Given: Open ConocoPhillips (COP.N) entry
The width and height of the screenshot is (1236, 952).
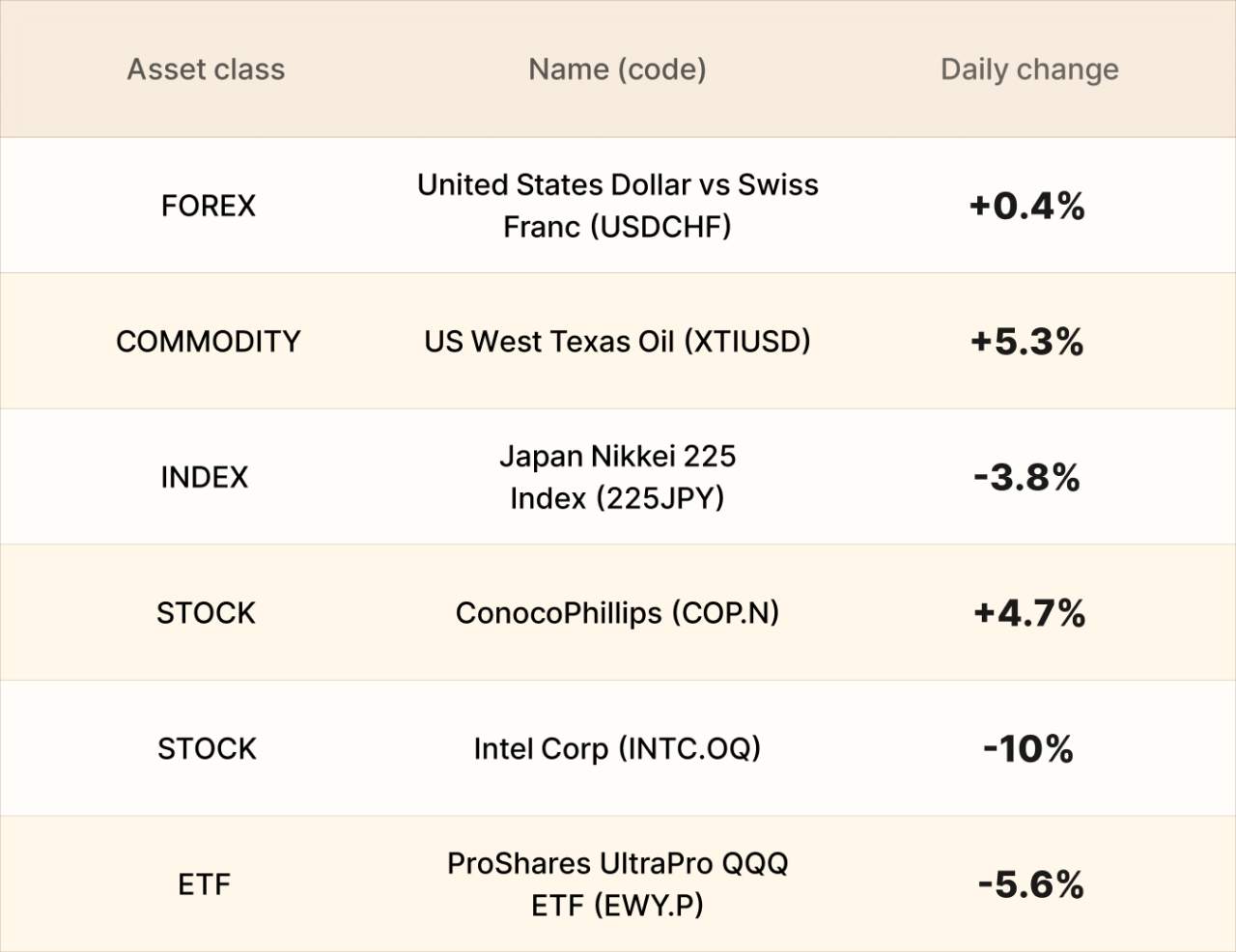Looking at the screenshot, I should [x=617, y=613].
